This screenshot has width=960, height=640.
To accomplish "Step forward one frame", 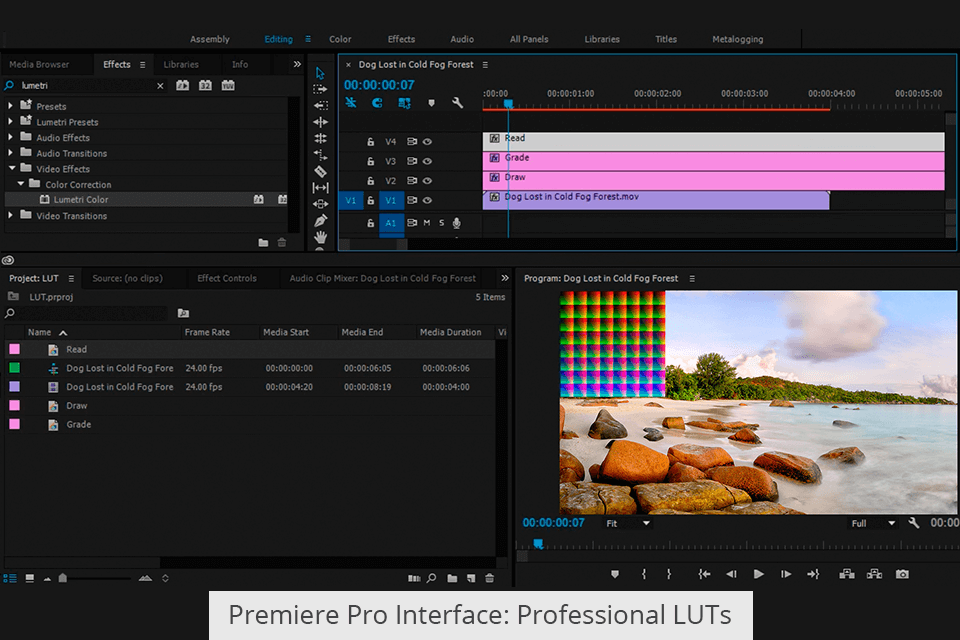I will tap(786, 574).
